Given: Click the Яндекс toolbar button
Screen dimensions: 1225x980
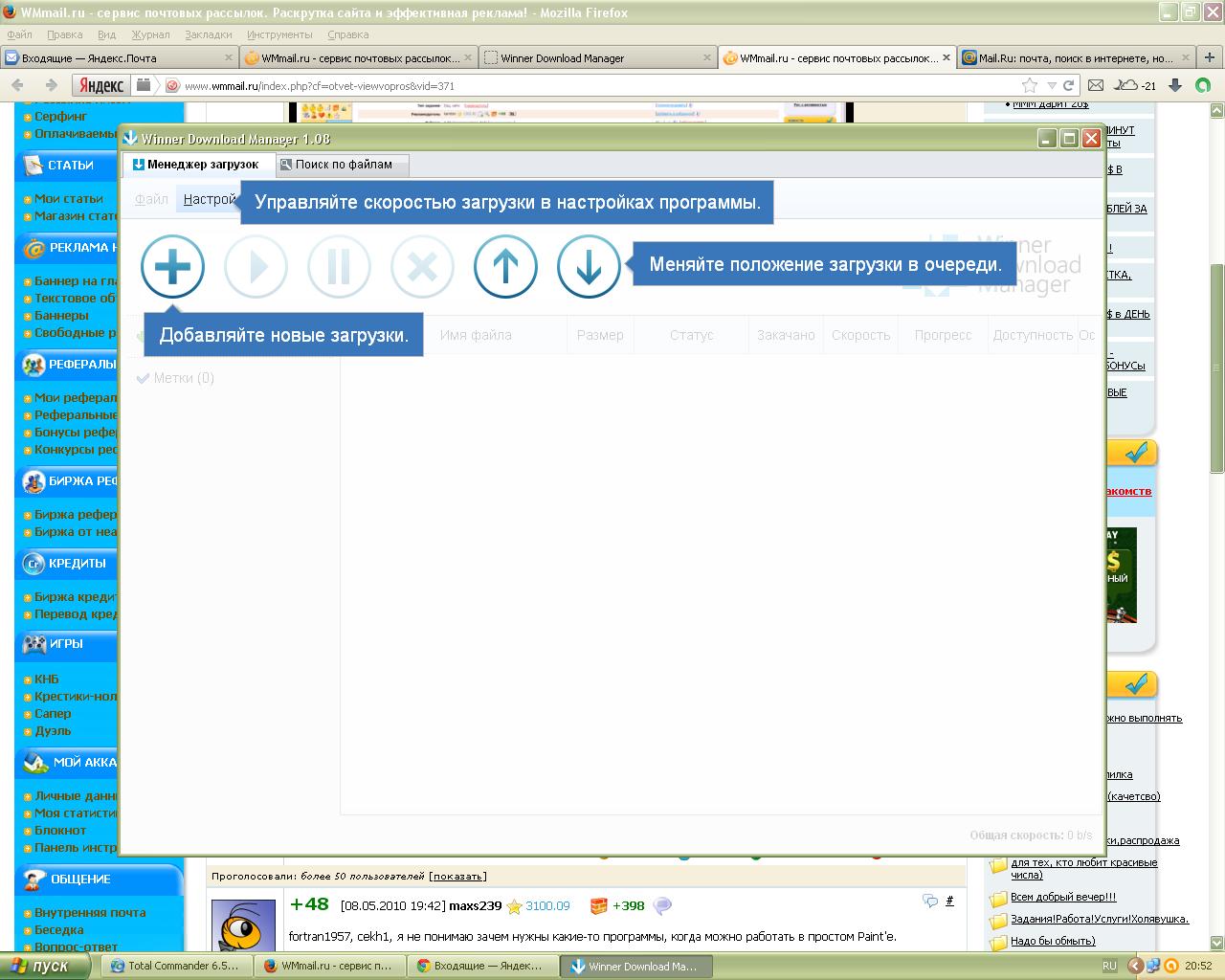Looking at the screenshot, I should point(100,85).
